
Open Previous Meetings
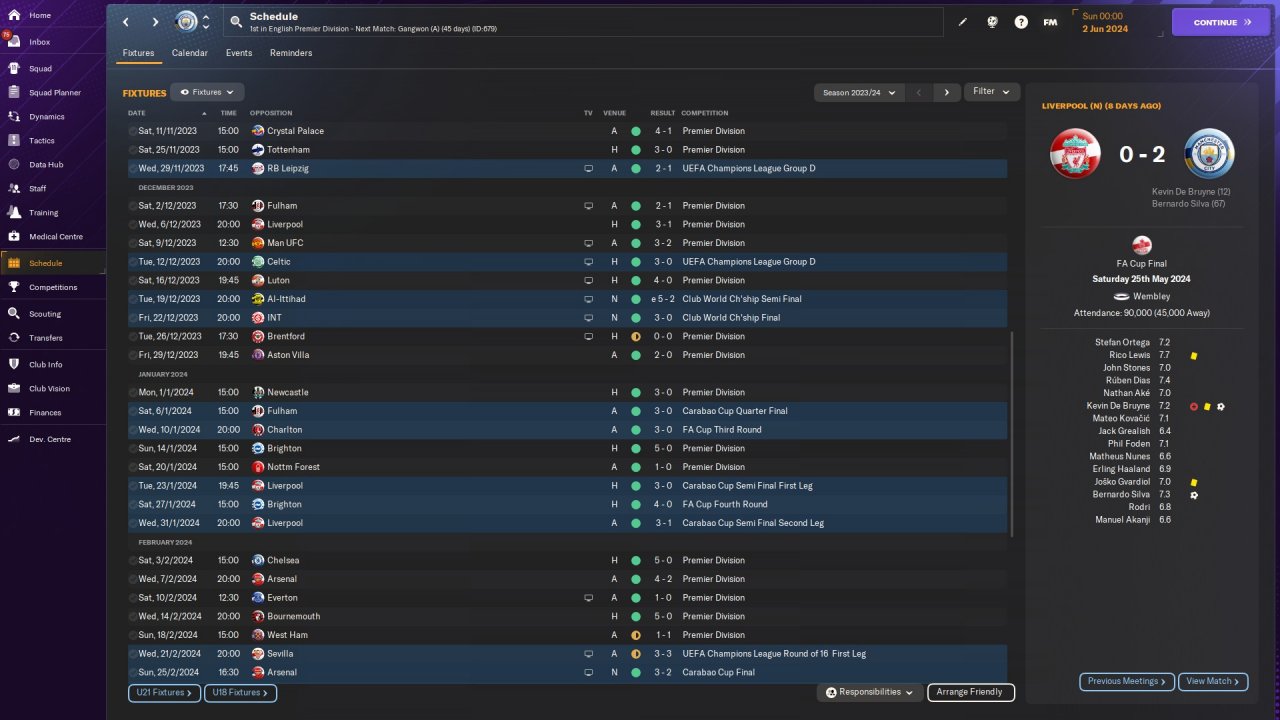coord(1127,681)
